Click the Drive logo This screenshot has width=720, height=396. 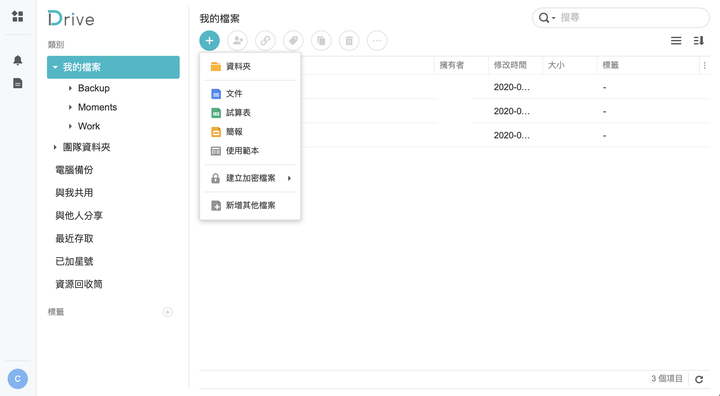pyautogui.click(x=71, y=18)
